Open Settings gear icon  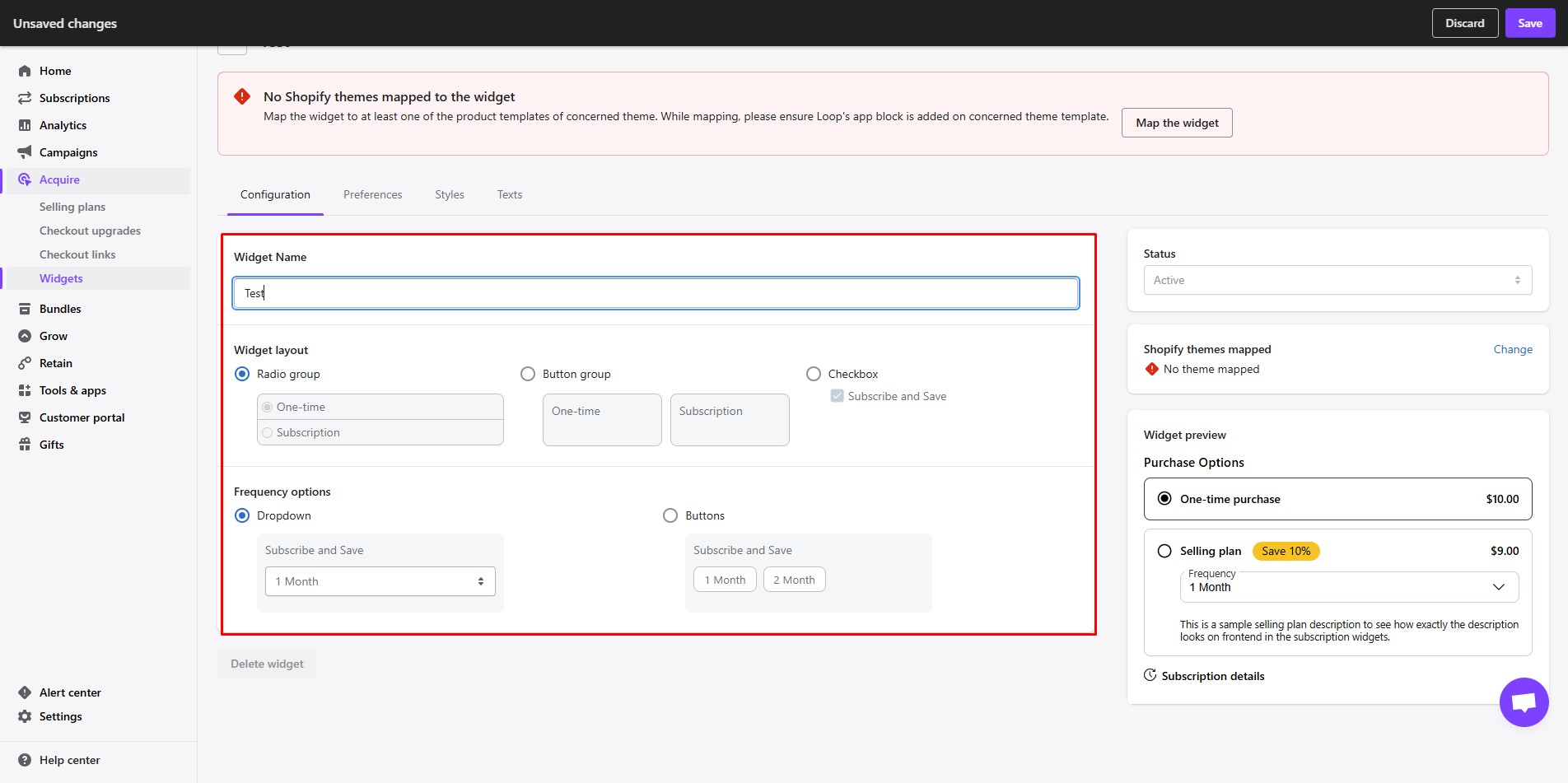point(25,716)
